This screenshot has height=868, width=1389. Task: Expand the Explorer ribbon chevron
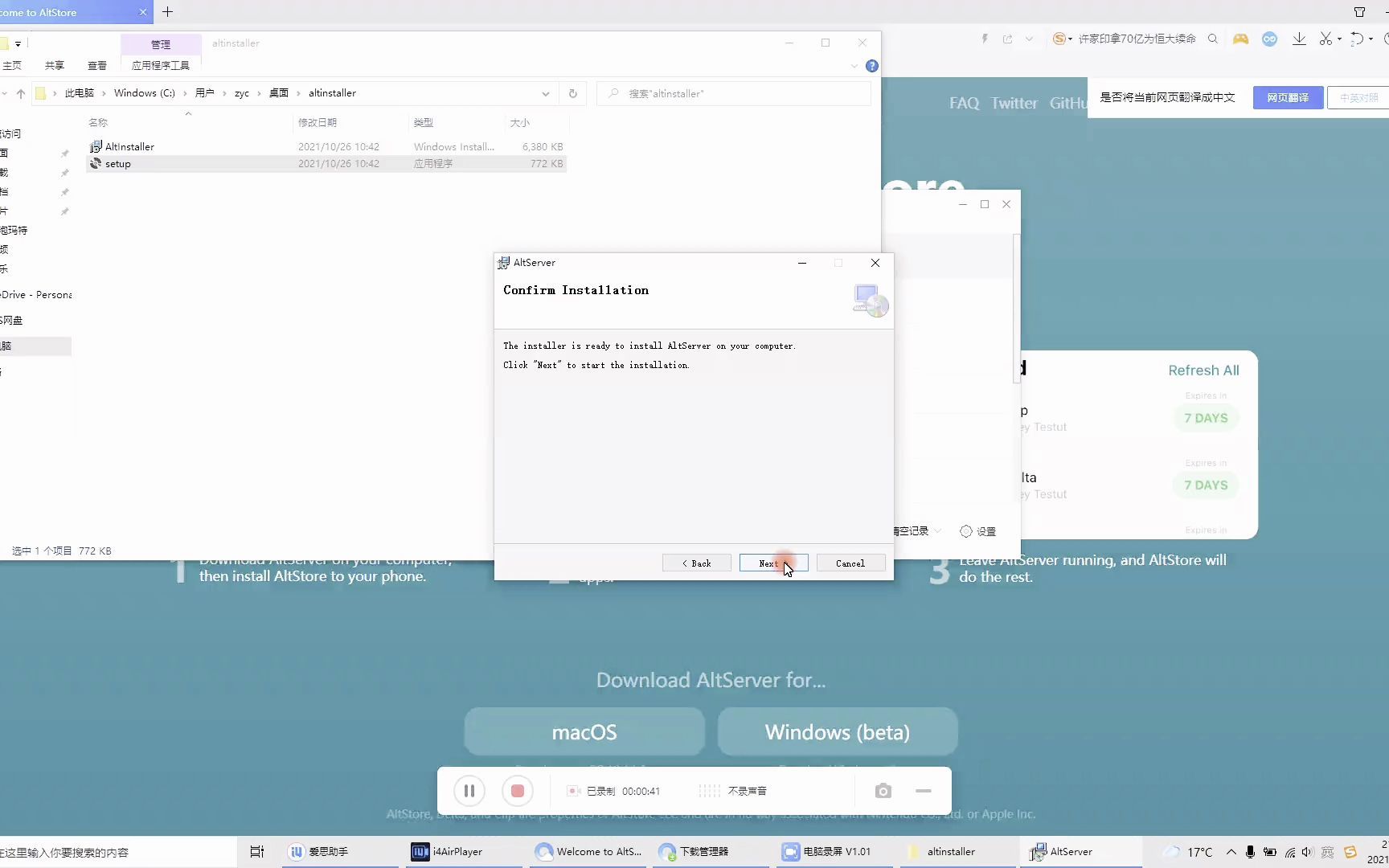[x=854, y=66]
